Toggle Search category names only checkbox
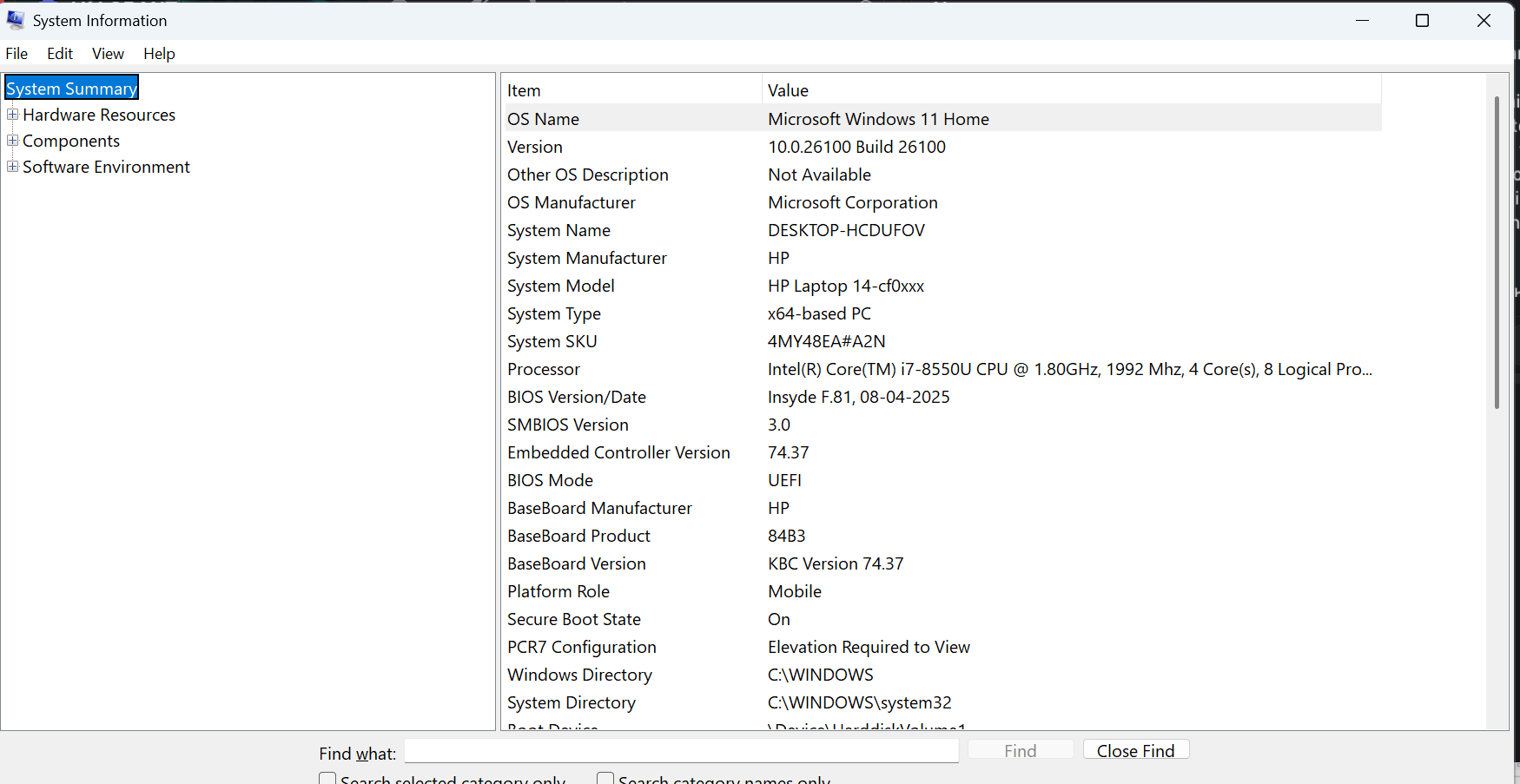The image size is (1520, 784). [x=605, y=779]
